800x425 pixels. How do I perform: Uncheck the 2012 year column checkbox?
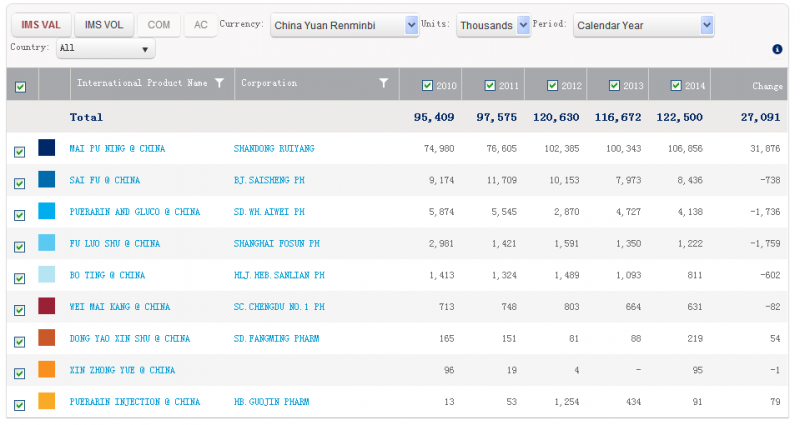pyautogui.click(x=552, y=85)
